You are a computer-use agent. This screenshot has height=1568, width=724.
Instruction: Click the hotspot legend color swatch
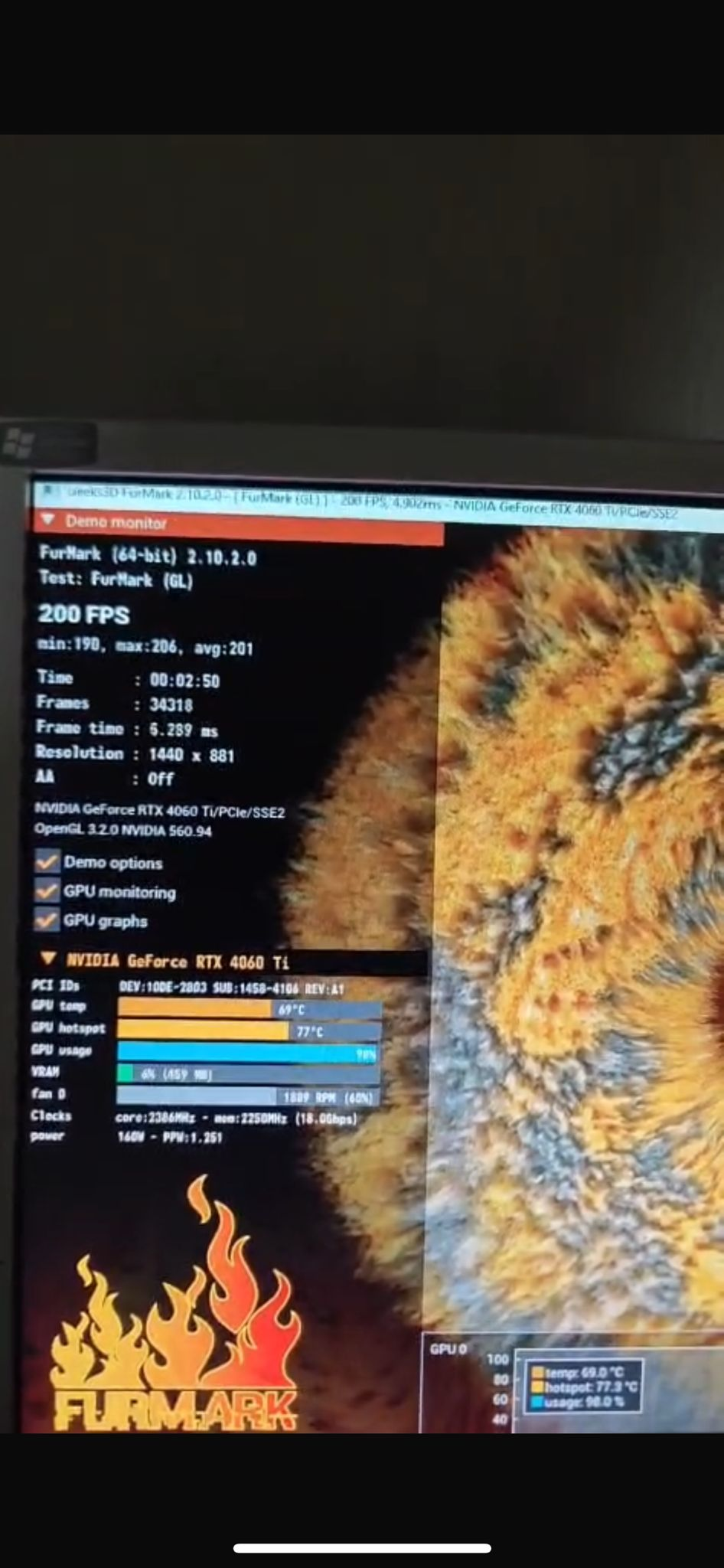(538, 1387)
